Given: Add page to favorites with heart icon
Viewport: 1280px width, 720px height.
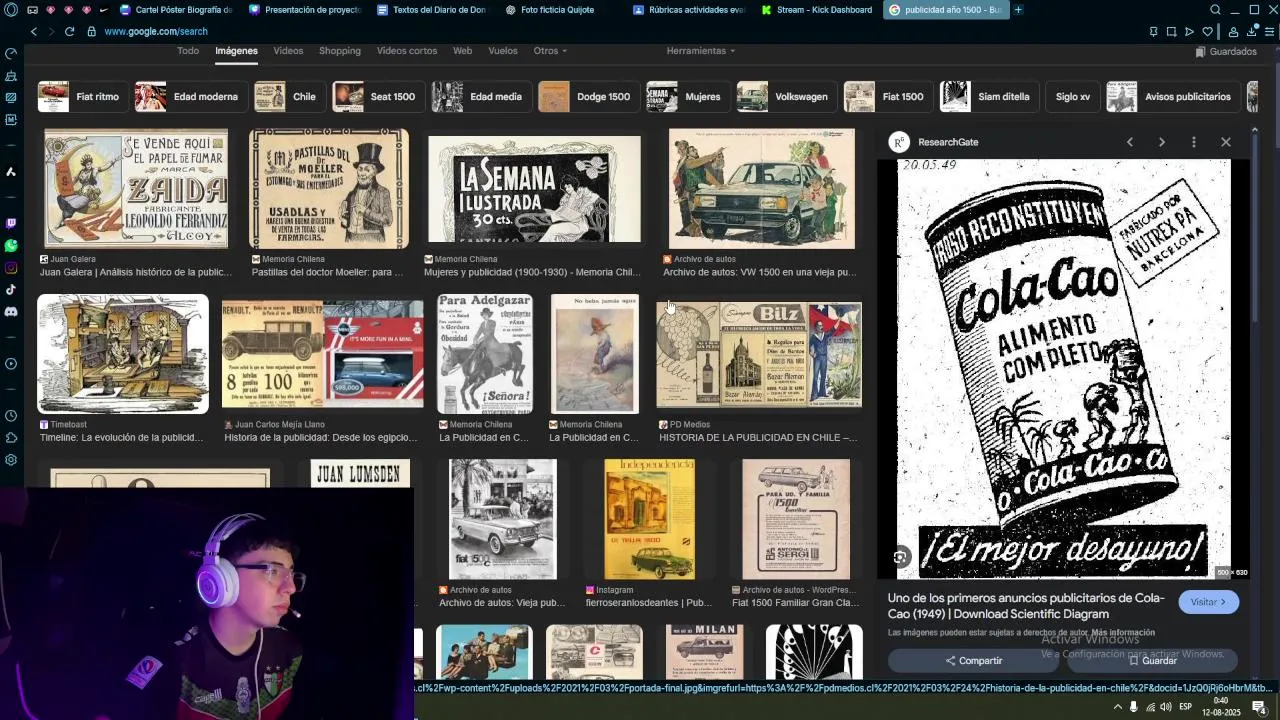Looking at the screenshot, I should [x=1207, y=31].
